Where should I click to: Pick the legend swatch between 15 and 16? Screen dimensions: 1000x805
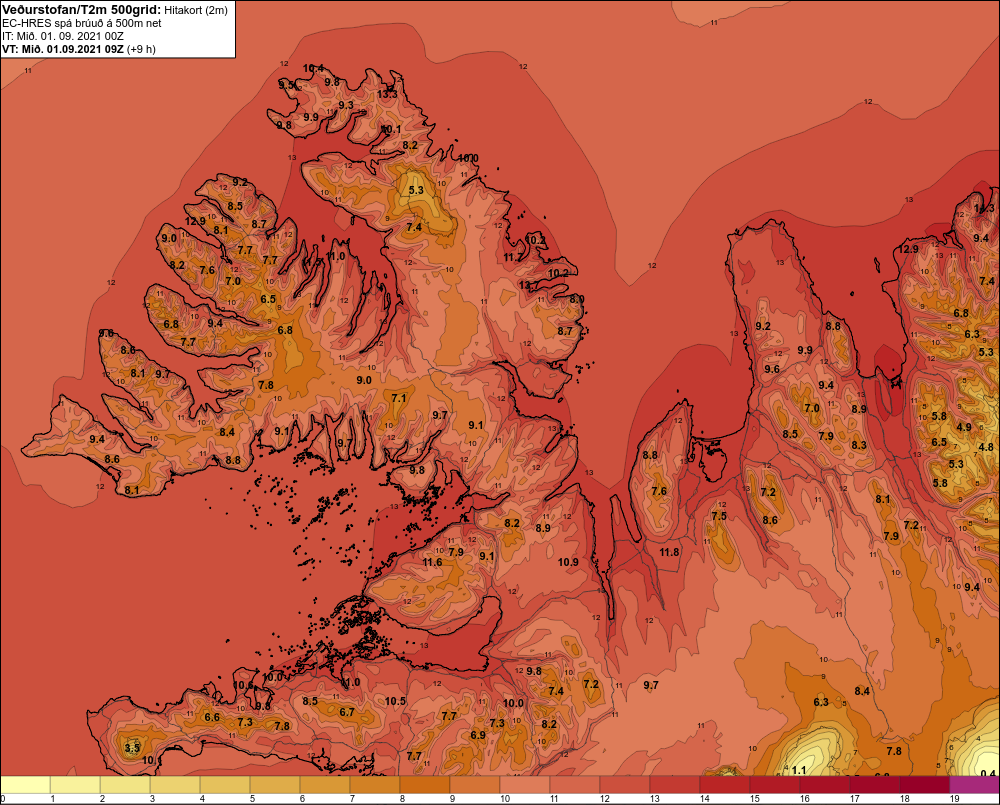tap(775, 785)
